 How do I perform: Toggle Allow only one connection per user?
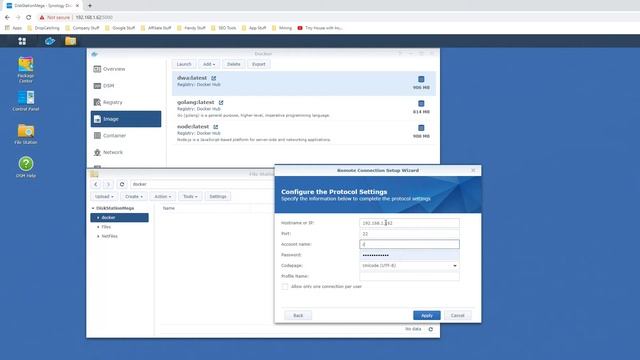tap(285, 287)
